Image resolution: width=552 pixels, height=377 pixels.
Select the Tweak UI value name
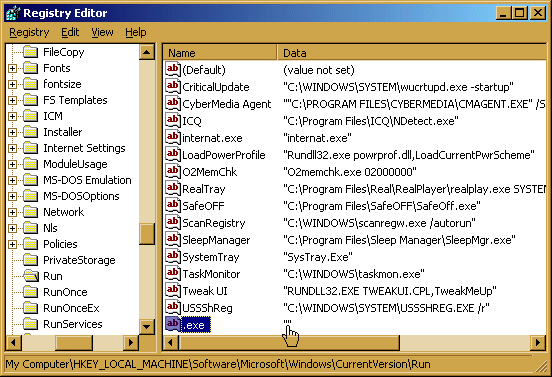click(205, 291)
